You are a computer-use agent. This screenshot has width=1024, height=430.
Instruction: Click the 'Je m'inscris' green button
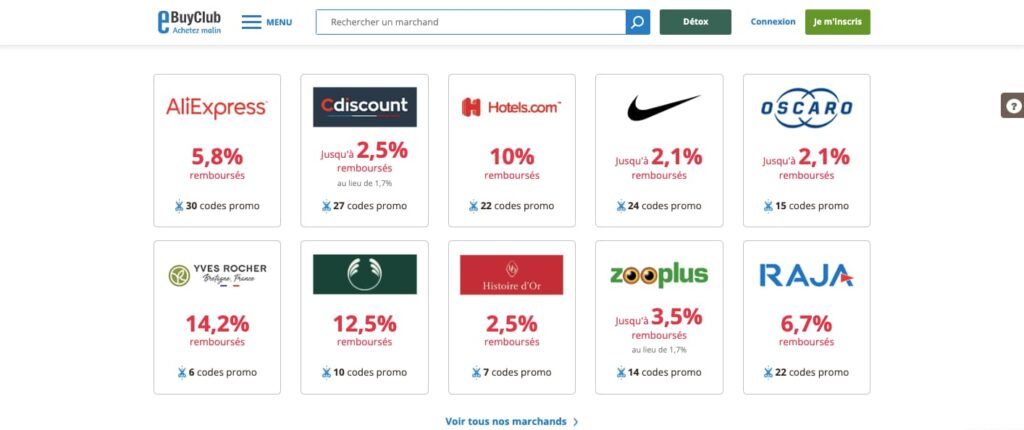click(837, 22)
